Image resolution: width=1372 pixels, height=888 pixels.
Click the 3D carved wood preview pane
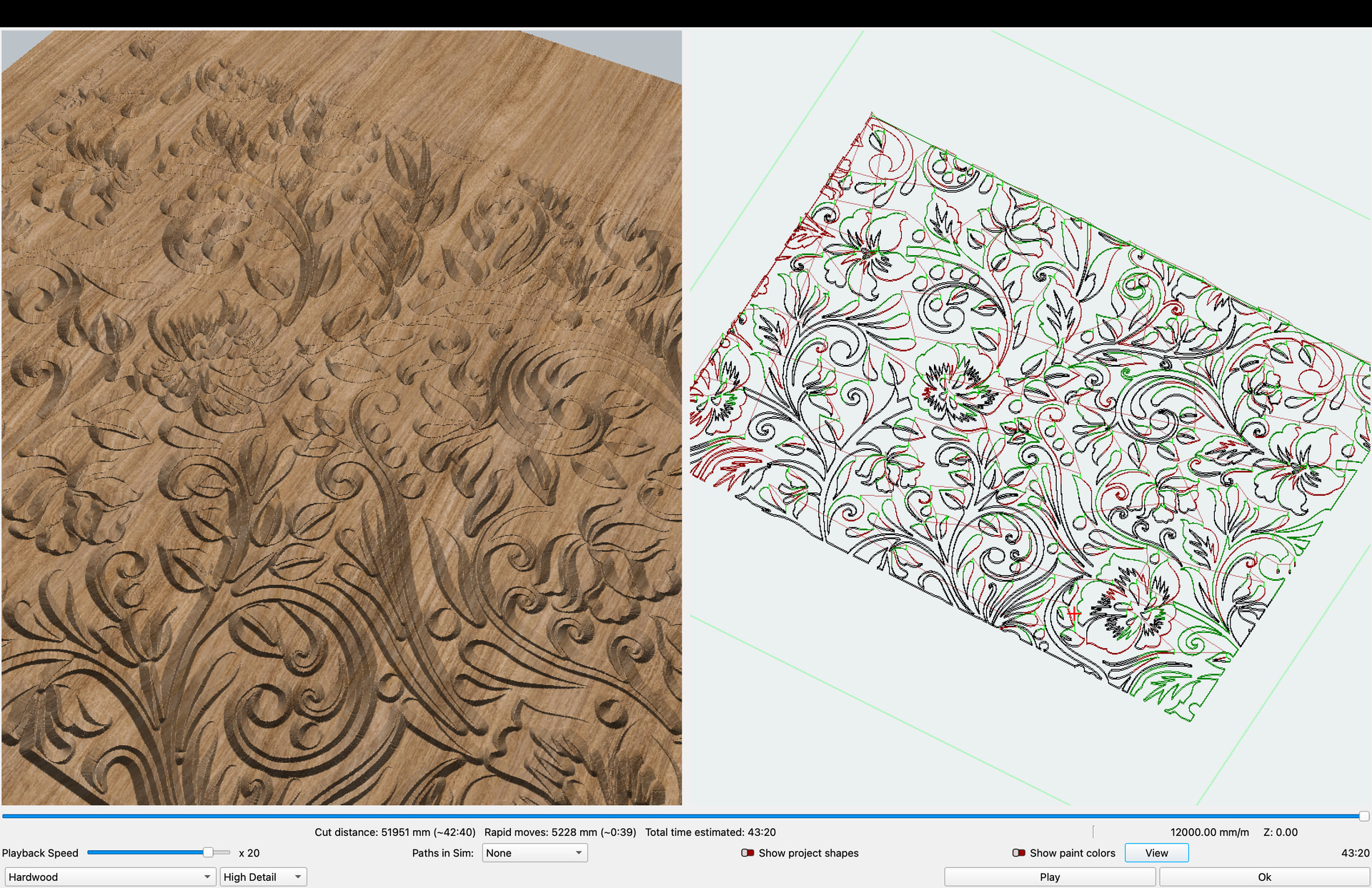342,417
